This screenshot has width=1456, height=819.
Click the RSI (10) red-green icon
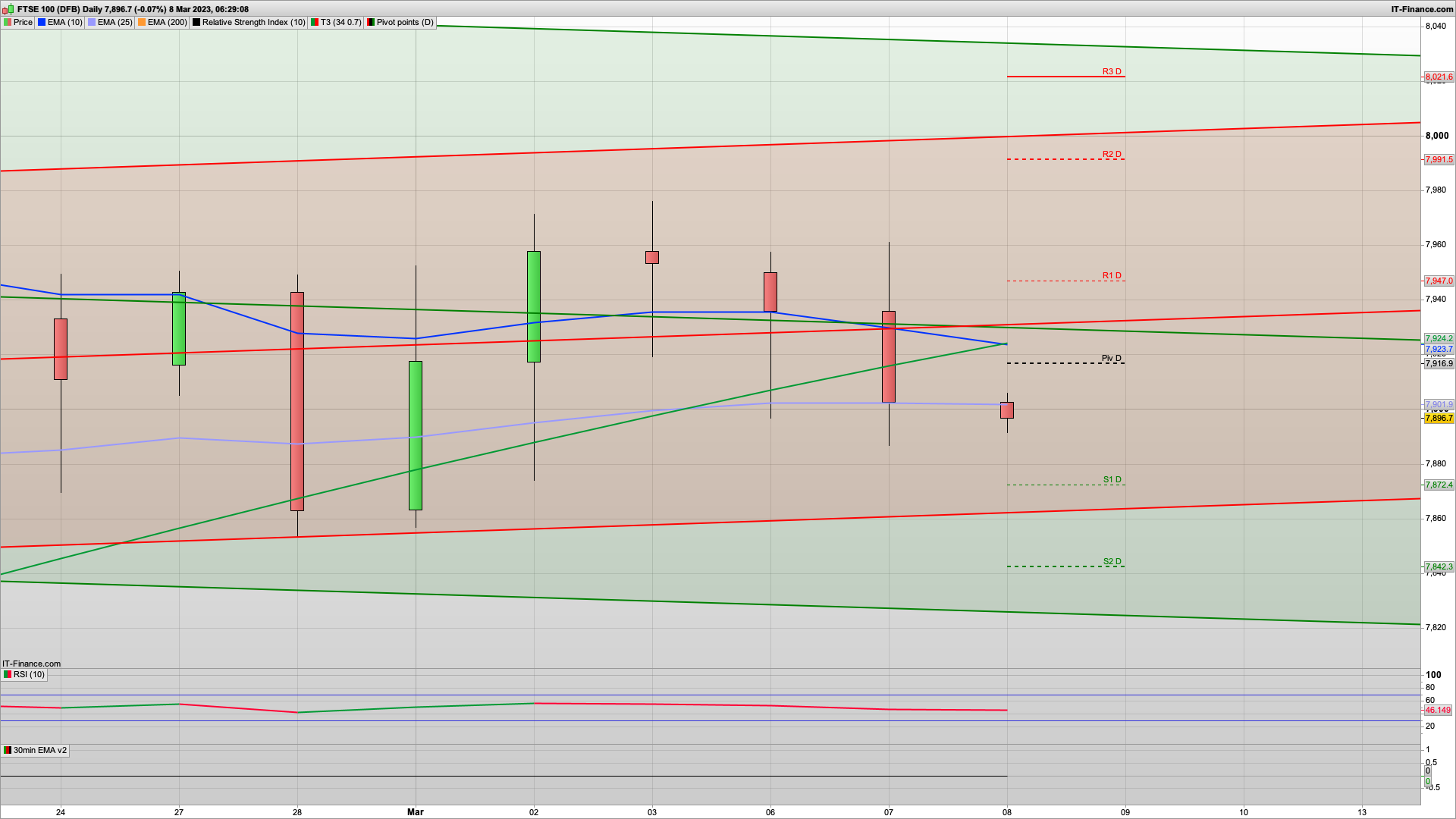[8, 674]
